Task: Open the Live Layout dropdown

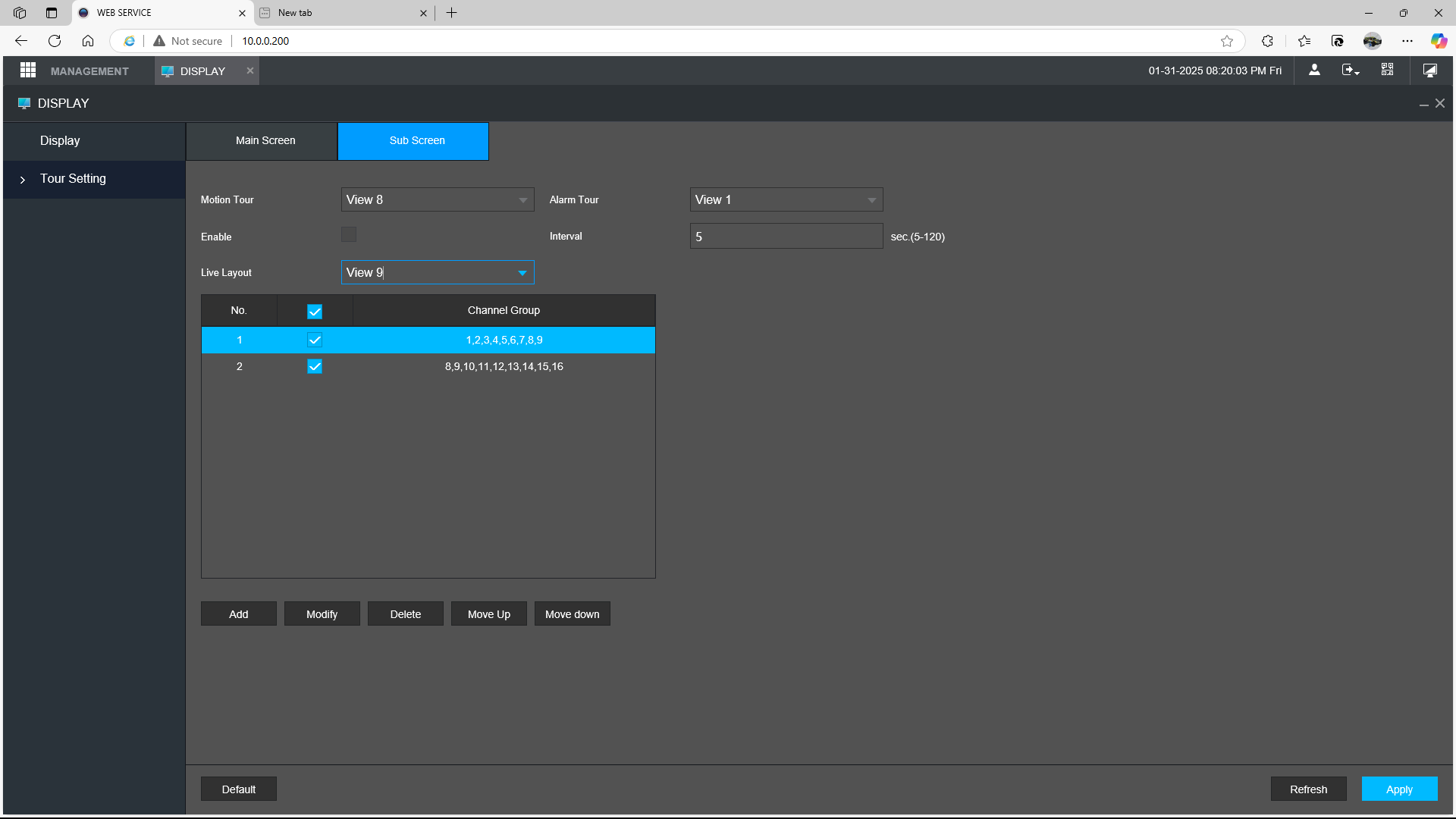Action: [438, 272]
